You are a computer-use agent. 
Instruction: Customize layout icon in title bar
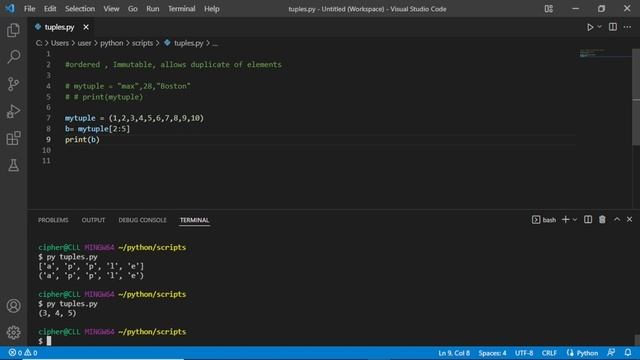pos(549,9)
